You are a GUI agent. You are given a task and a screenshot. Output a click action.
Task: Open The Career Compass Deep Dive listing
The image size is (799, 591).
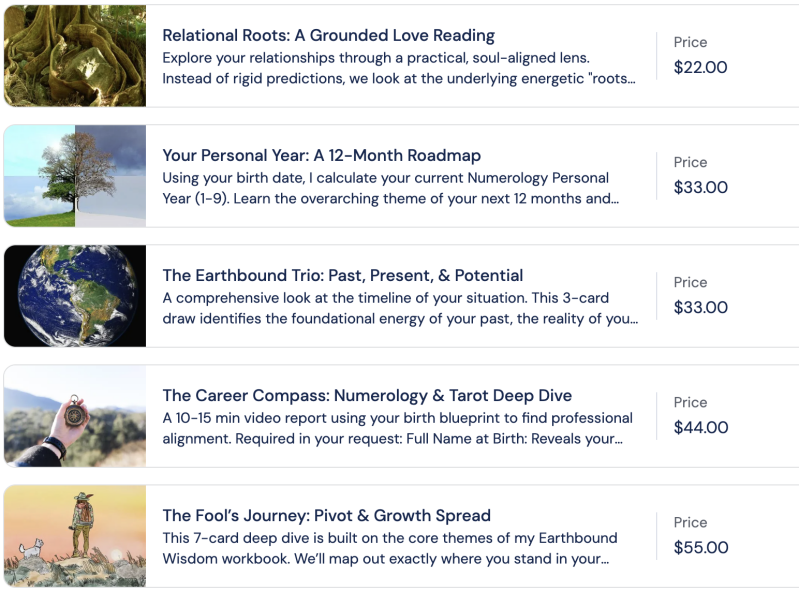click(x=367, y=395)
